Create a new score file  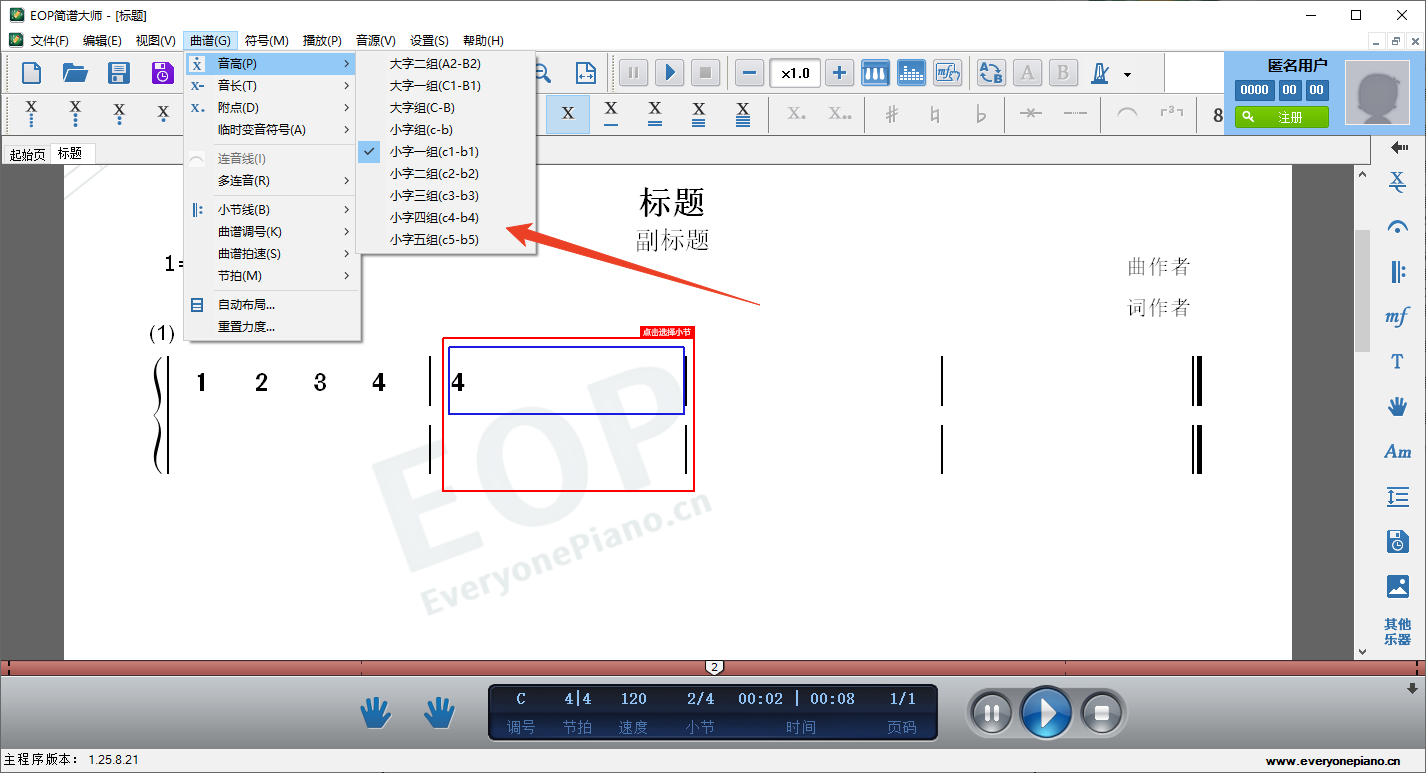(32, 73)
